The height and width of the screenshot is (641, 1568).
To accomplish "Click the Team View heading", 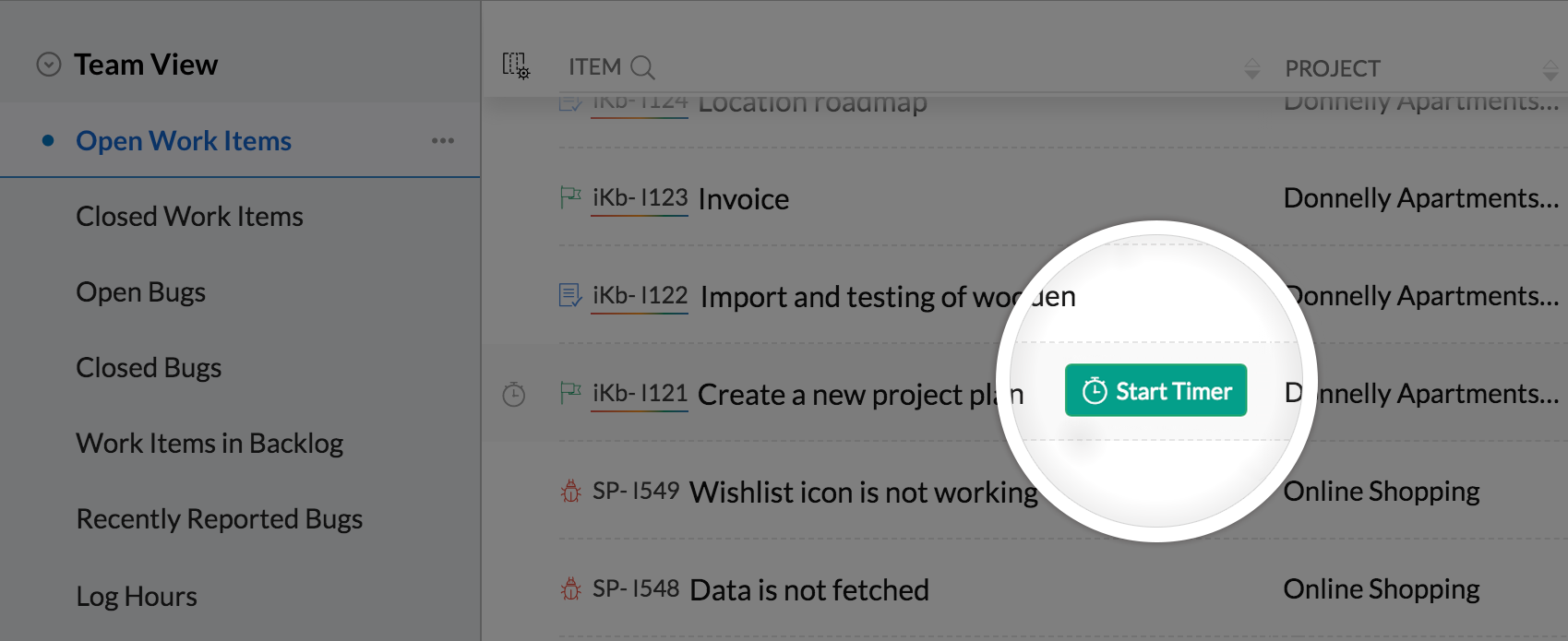I will 146,65.
